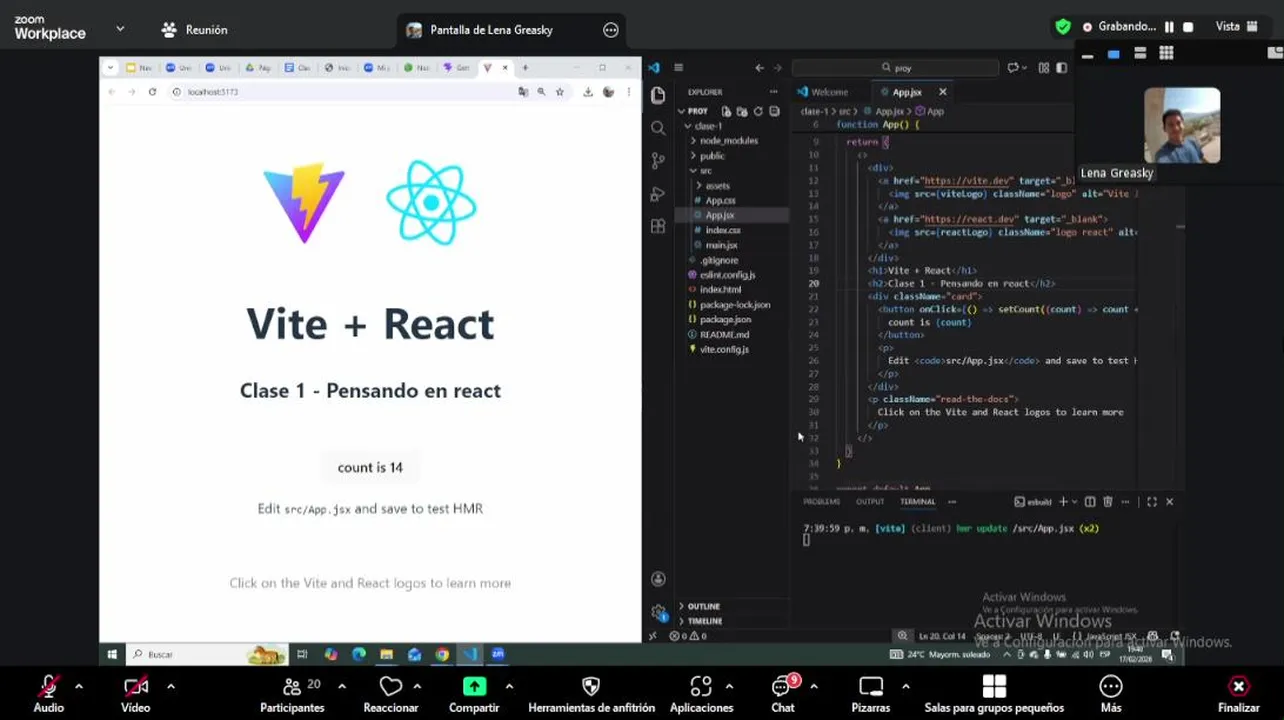
Task: Click the red Finalizar button
Action: 1238,693
